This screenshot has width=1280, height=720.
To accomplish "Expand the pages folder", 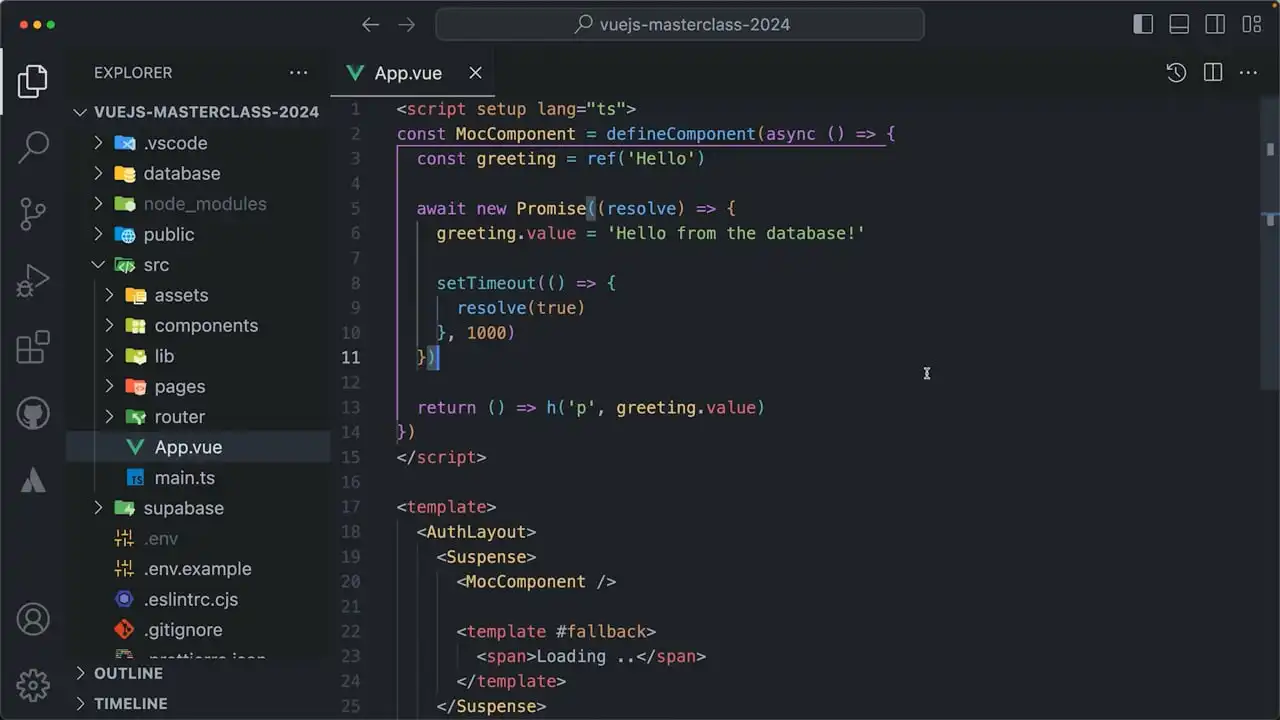I will coord(198,387).
